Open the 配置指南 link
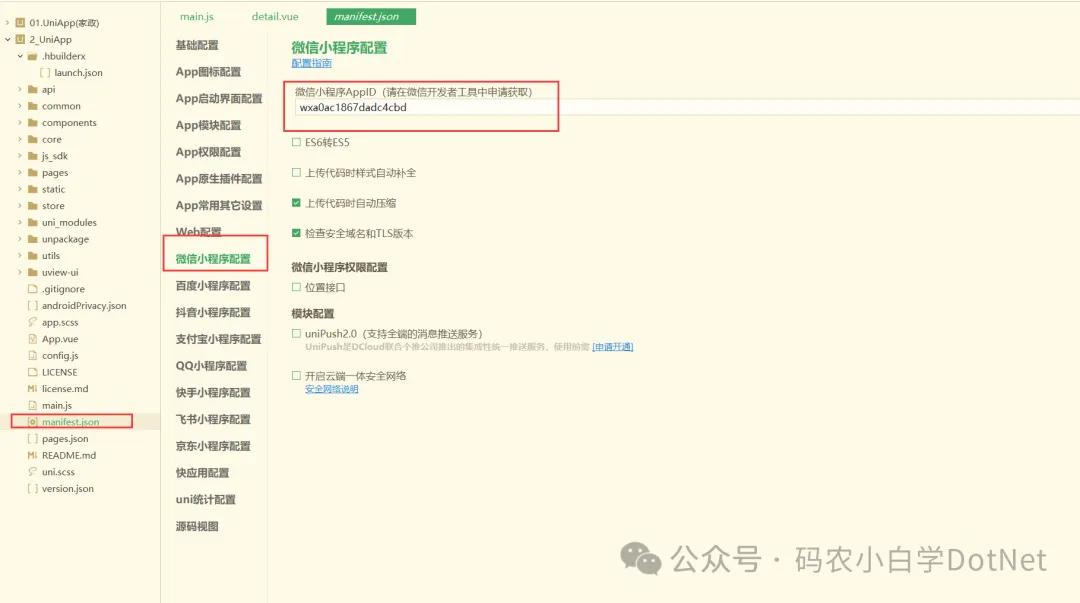 (311, 63)
